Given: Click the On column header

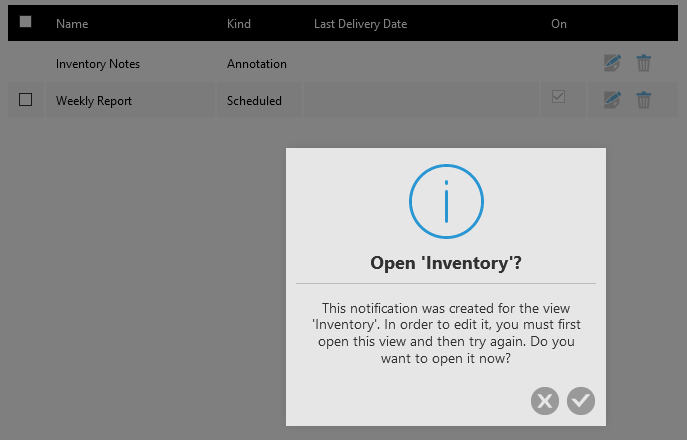Looking at the screenshot, I should [x=559, y=24].
